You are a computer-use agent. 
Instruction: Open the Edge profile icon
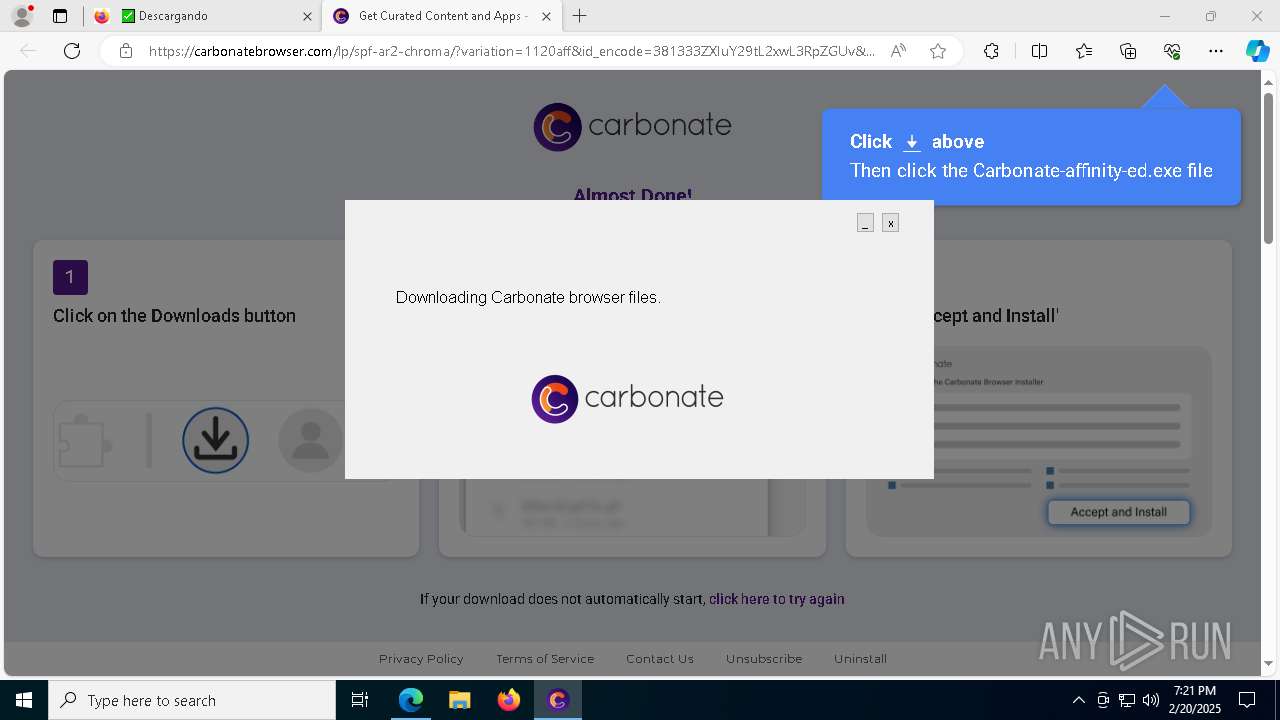21,16
